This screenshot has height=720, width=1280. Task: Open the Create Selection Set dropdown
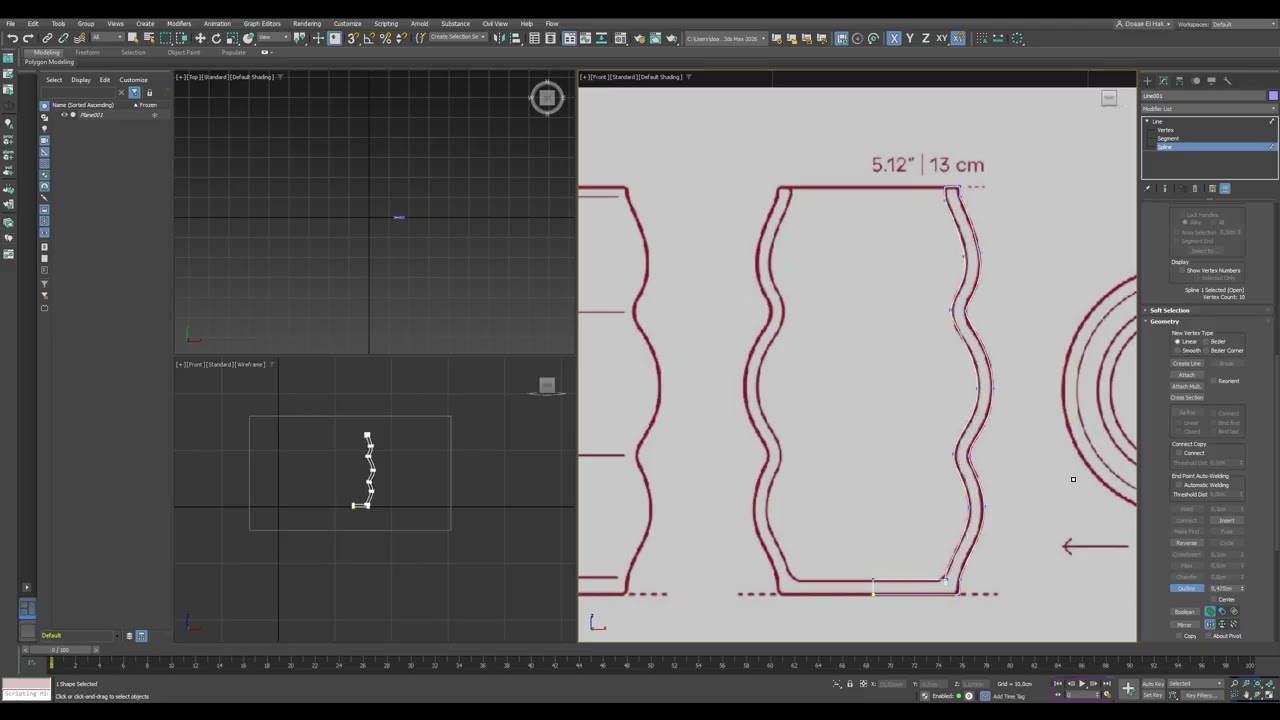tap(458, 38)
